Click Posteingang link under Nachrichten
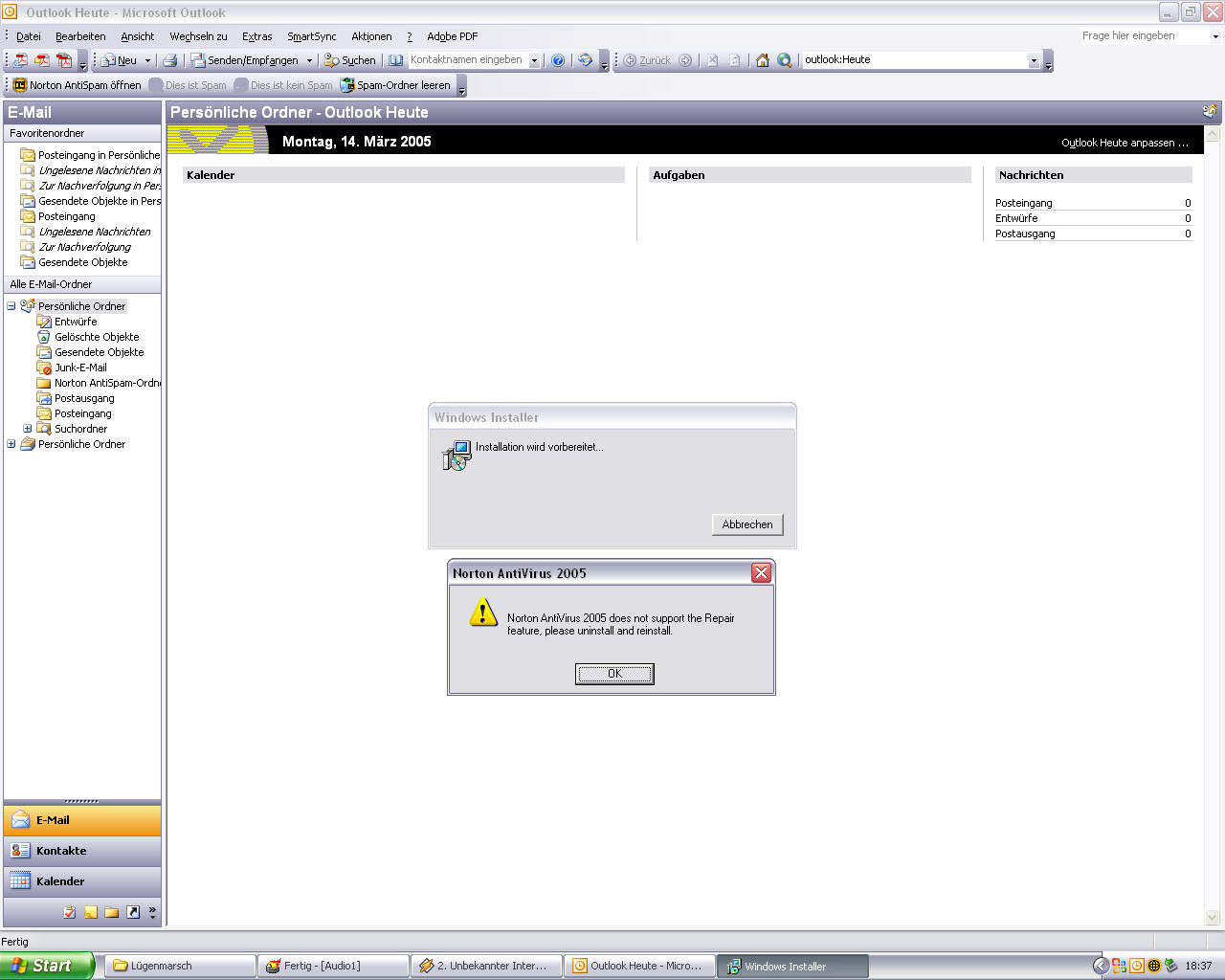Image resolution: width=1225 pixels, height=980 pixels. pyautogui.click(x=1023, y=203)
